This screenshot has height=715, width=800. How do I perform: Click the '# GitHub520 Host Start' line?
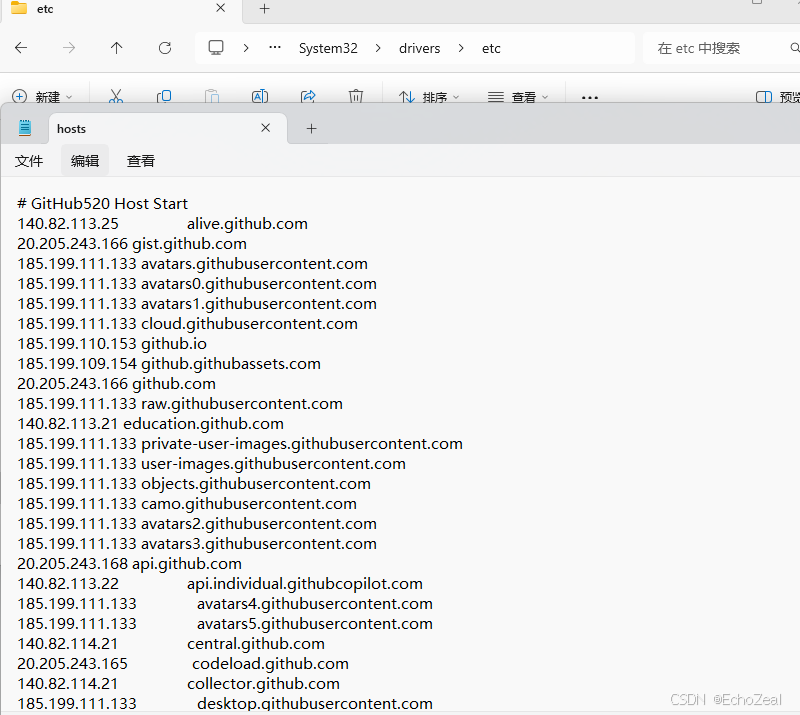[103, 204]
